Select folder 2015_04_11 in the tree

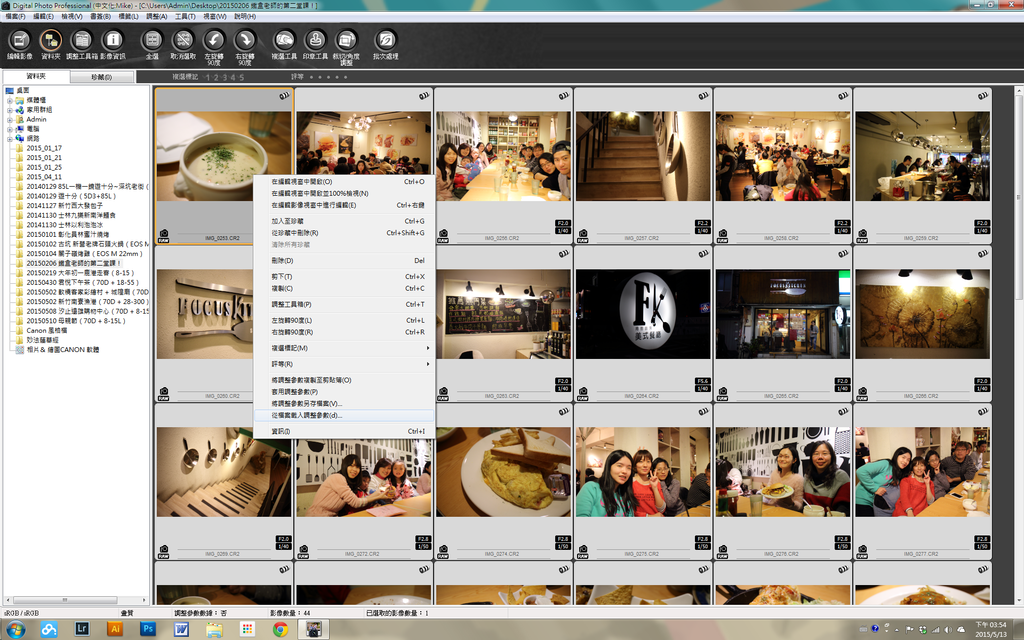[x=44, y=176]
